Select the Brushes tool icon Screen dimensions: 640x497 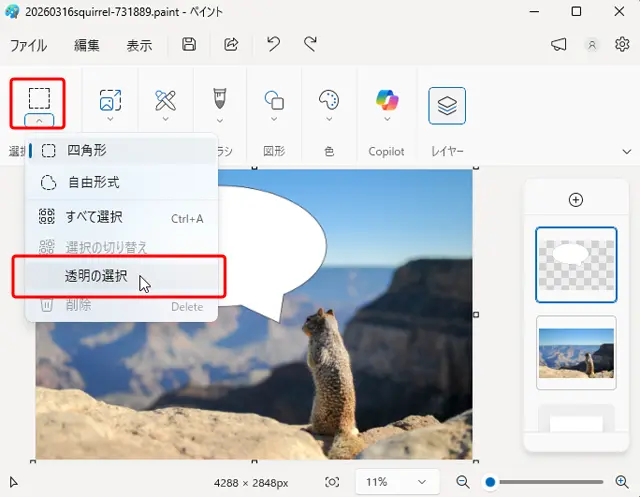tap(219, 99)
